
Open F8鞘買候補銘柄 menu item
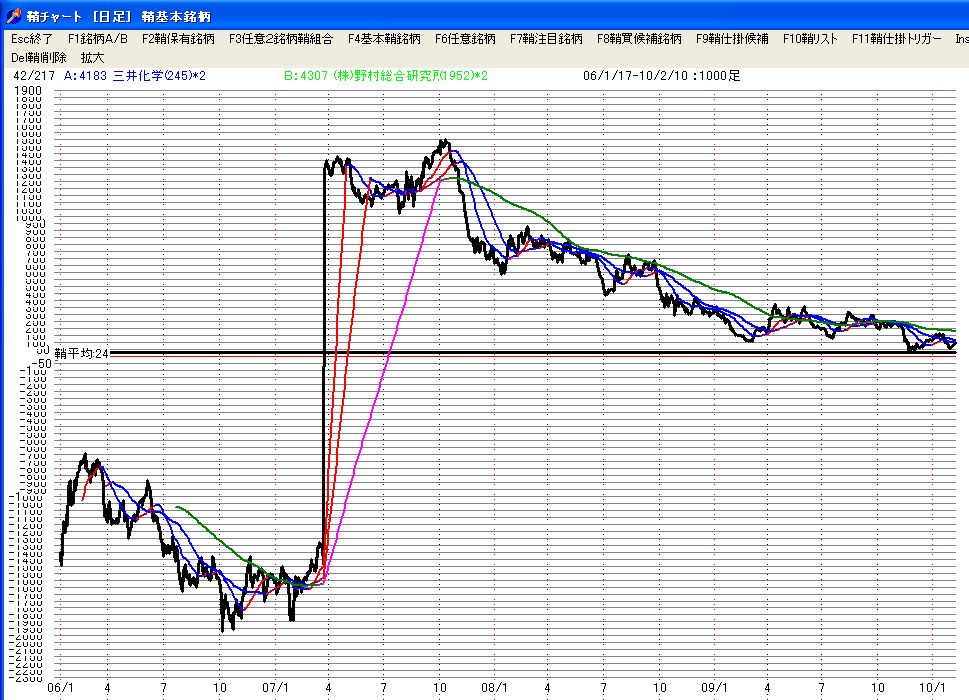tap(639, 39)
